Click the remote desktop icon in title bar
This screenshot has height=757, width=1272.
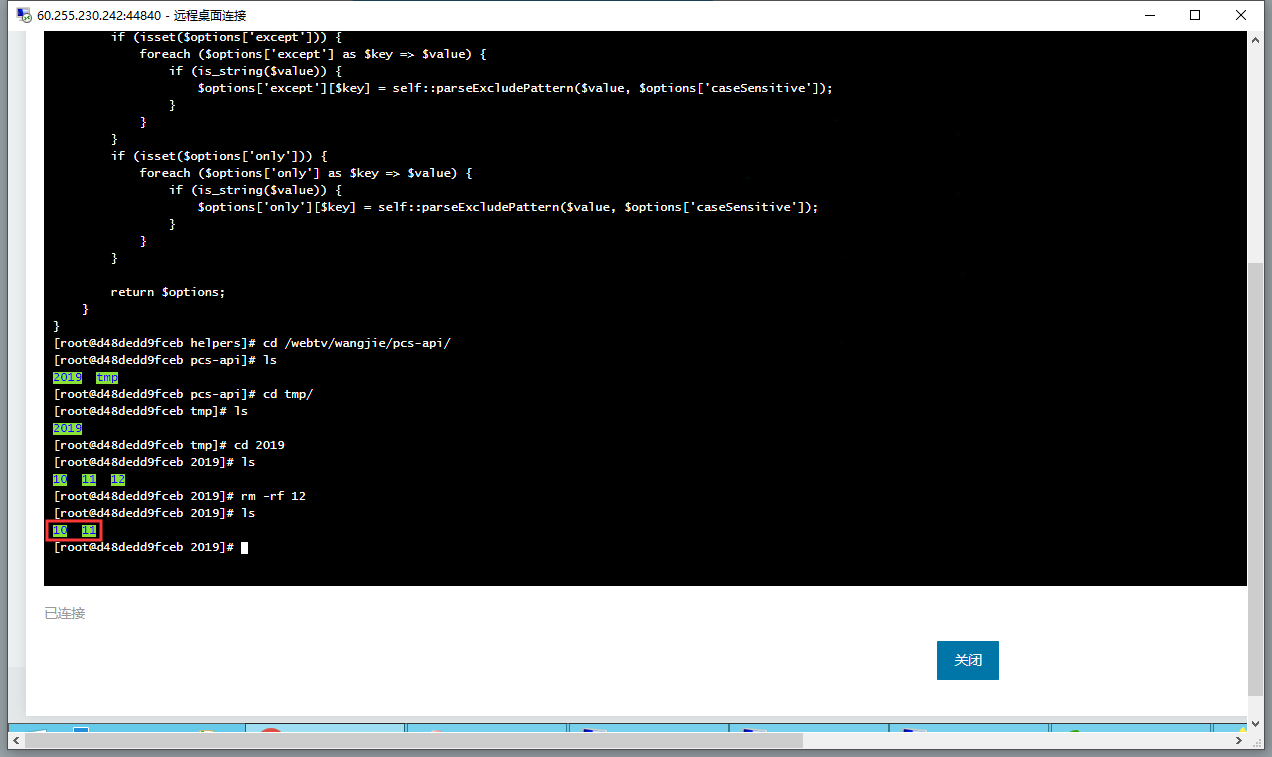[x=23, y=15]
